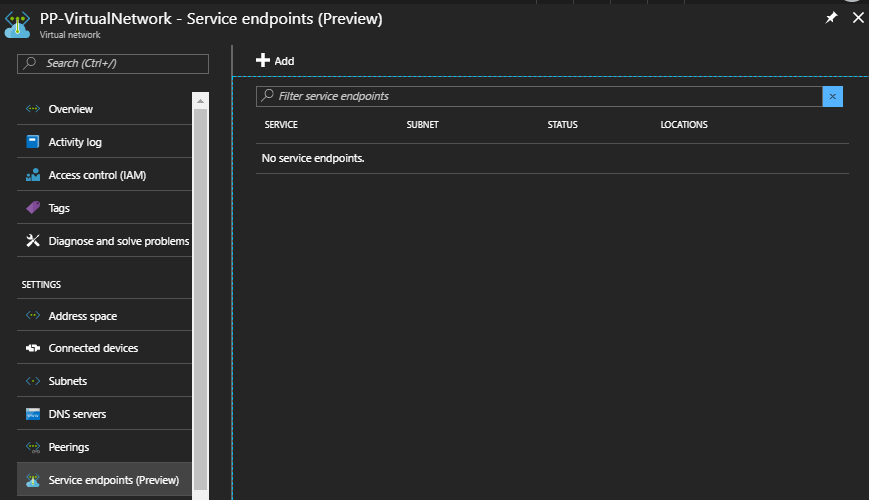Click the Search (Ctrl+/) box
The width and height of the screenshot is (869, 500).
[x=113, y=64]
